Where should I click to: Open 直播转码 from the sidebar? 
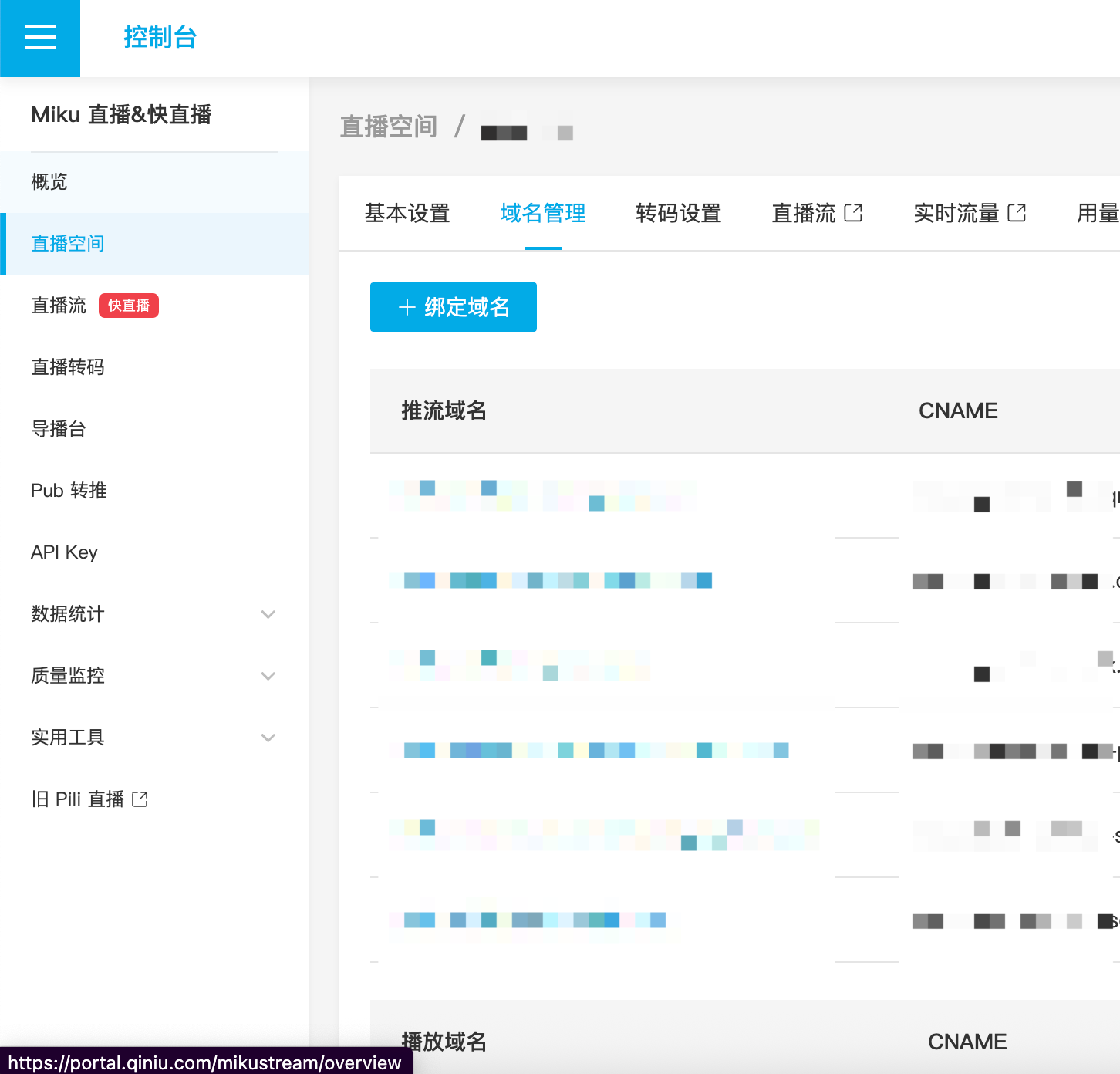tap(67, 367)
